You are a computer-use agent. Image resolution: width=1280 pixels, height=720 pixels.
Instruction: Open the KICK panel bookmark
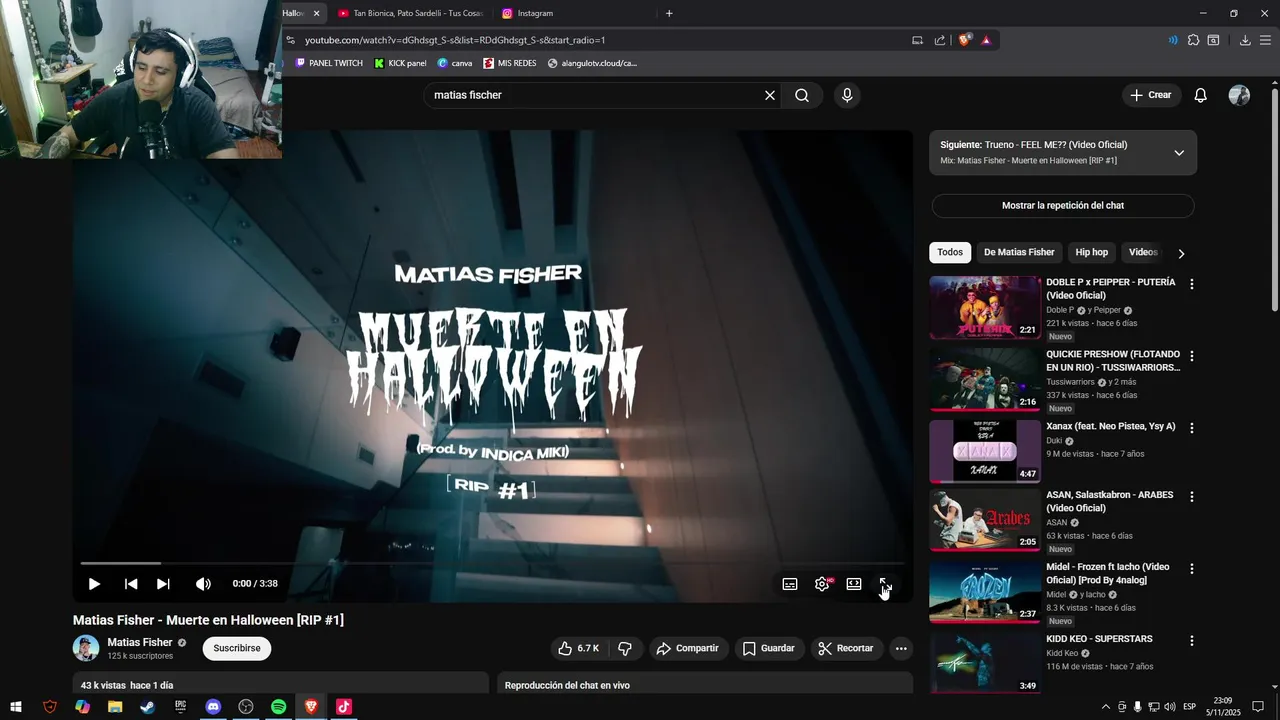[x=400, y=63]
